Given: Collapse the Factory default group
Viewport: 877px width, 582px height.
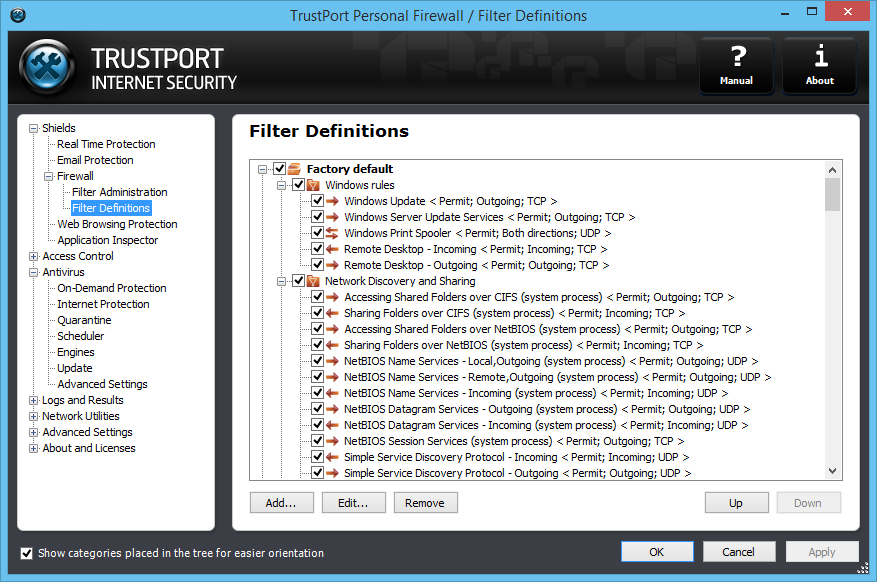Looking at the screenshot, I should [262, 169].
